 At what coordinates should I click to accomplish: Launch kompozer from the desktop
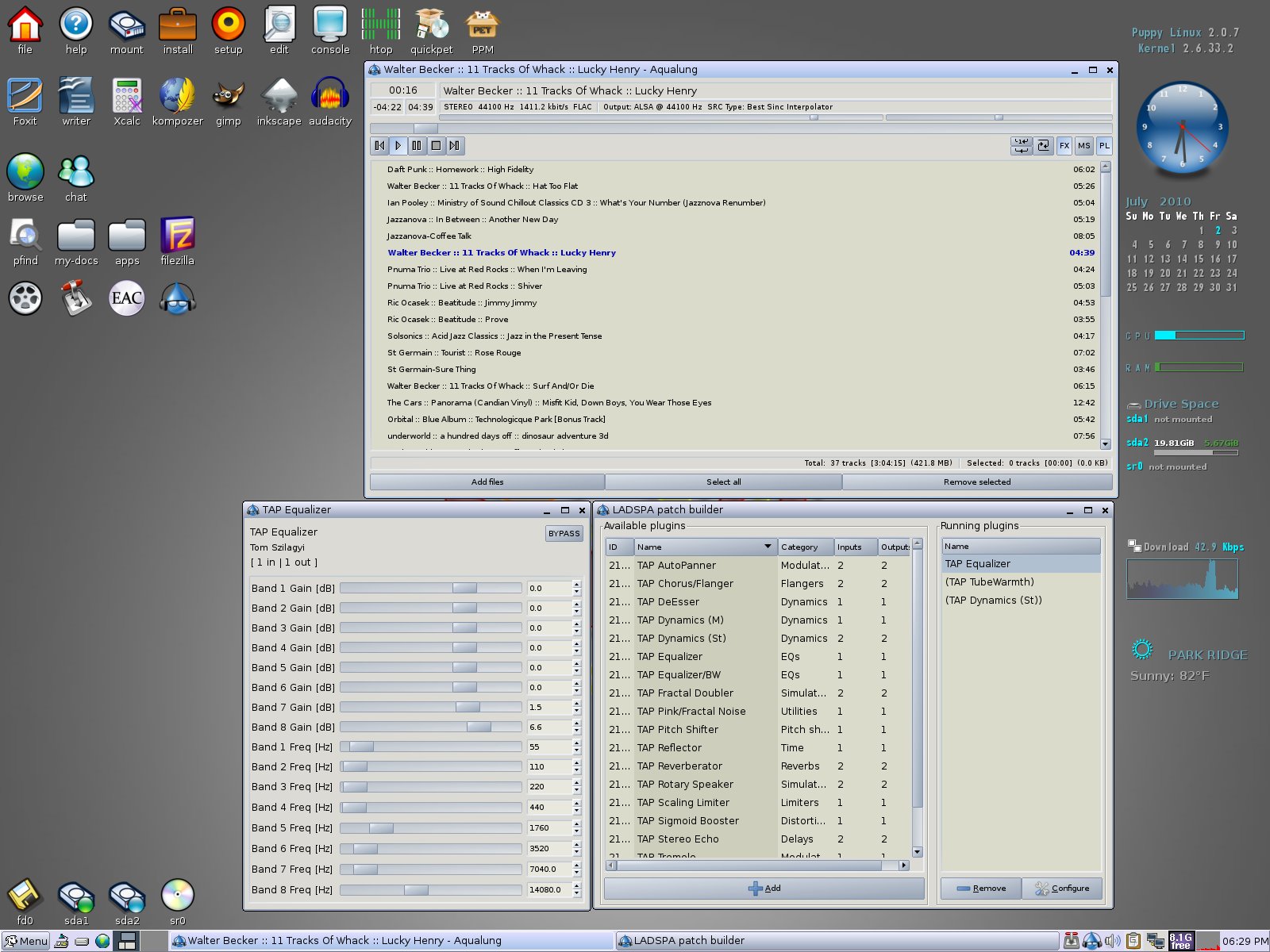point(178,102)
